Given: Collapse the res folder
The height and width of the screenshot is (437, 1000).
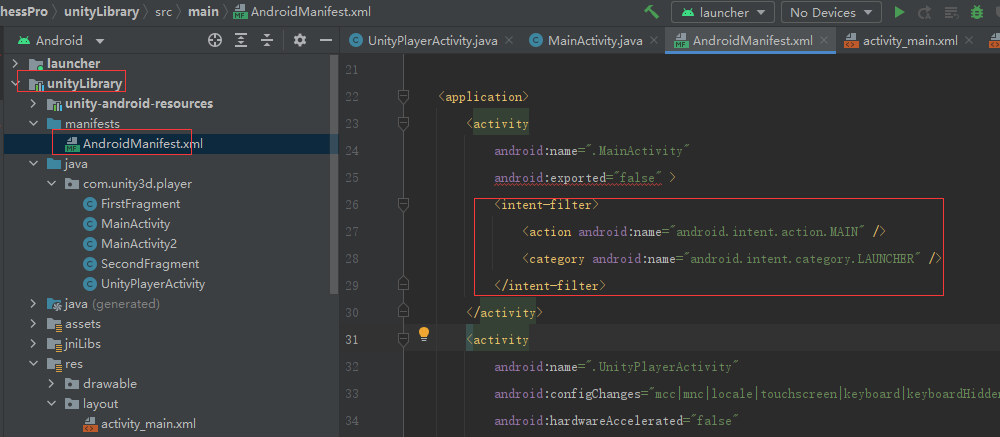Looking at the screenshot, I should click(x=33, y=364).
